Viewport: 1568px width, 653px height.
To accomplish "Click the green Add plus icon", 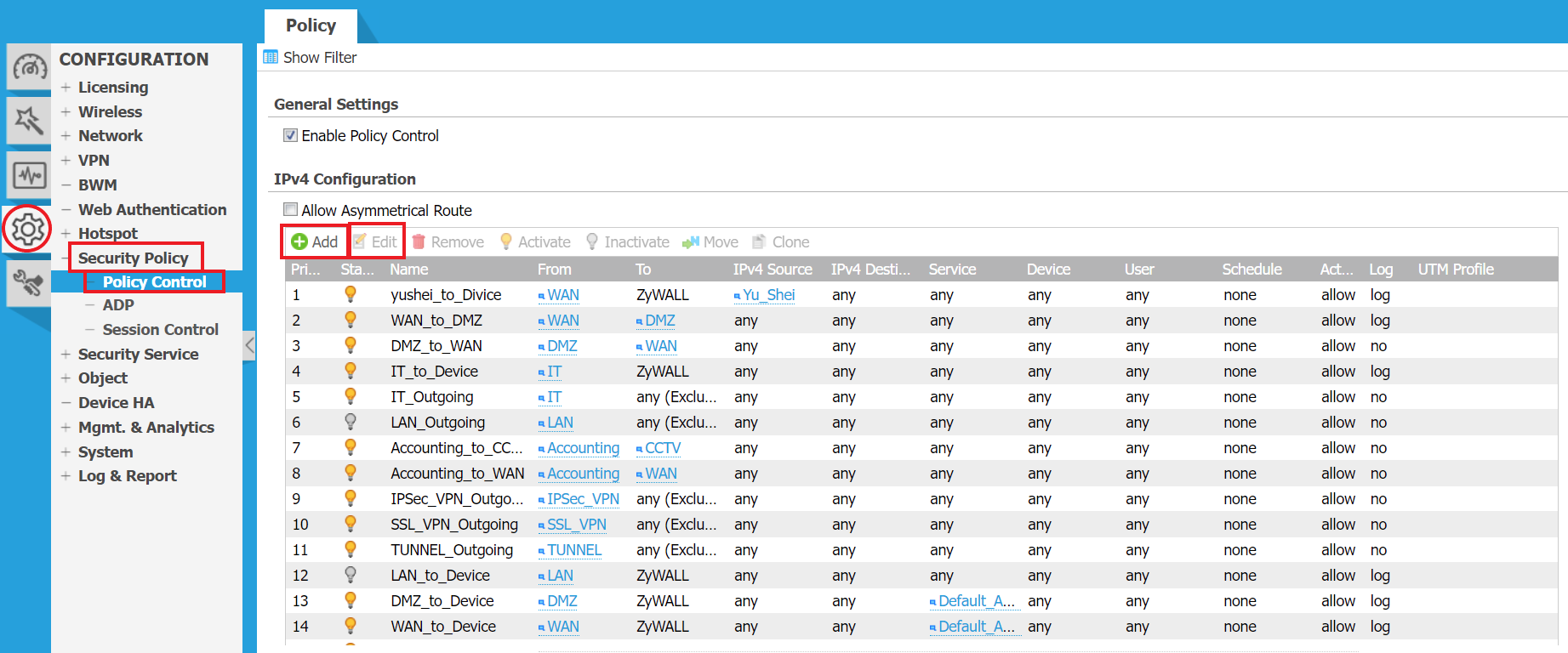I will coord(299,242).
